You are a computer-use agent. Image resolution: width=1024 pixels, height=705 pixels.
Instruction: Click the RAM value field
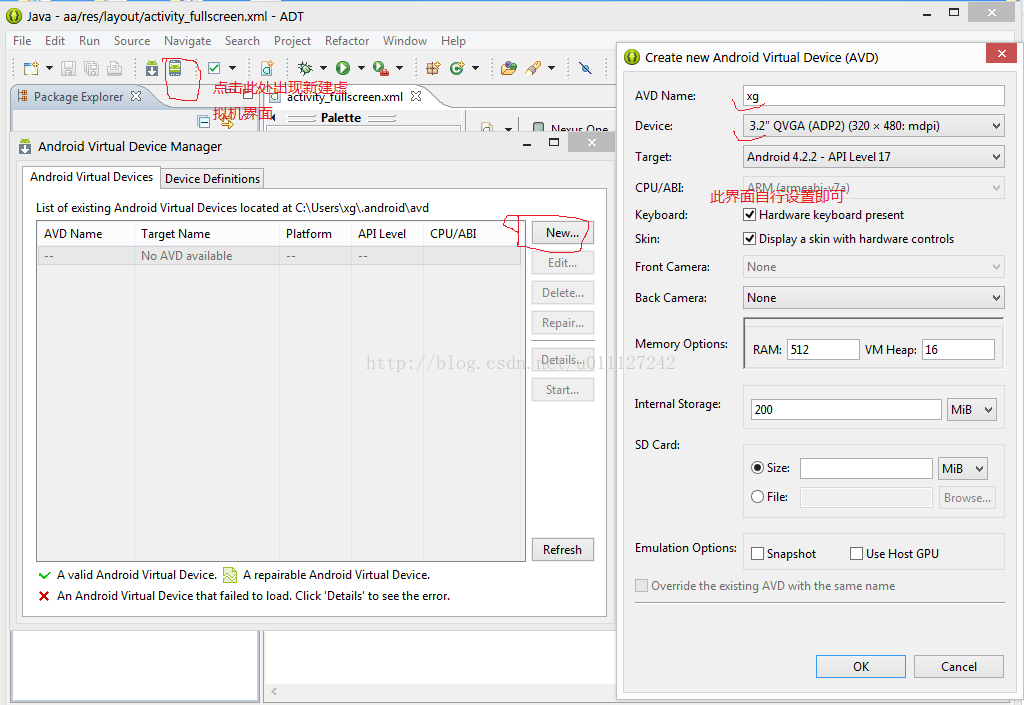[823, 349]
